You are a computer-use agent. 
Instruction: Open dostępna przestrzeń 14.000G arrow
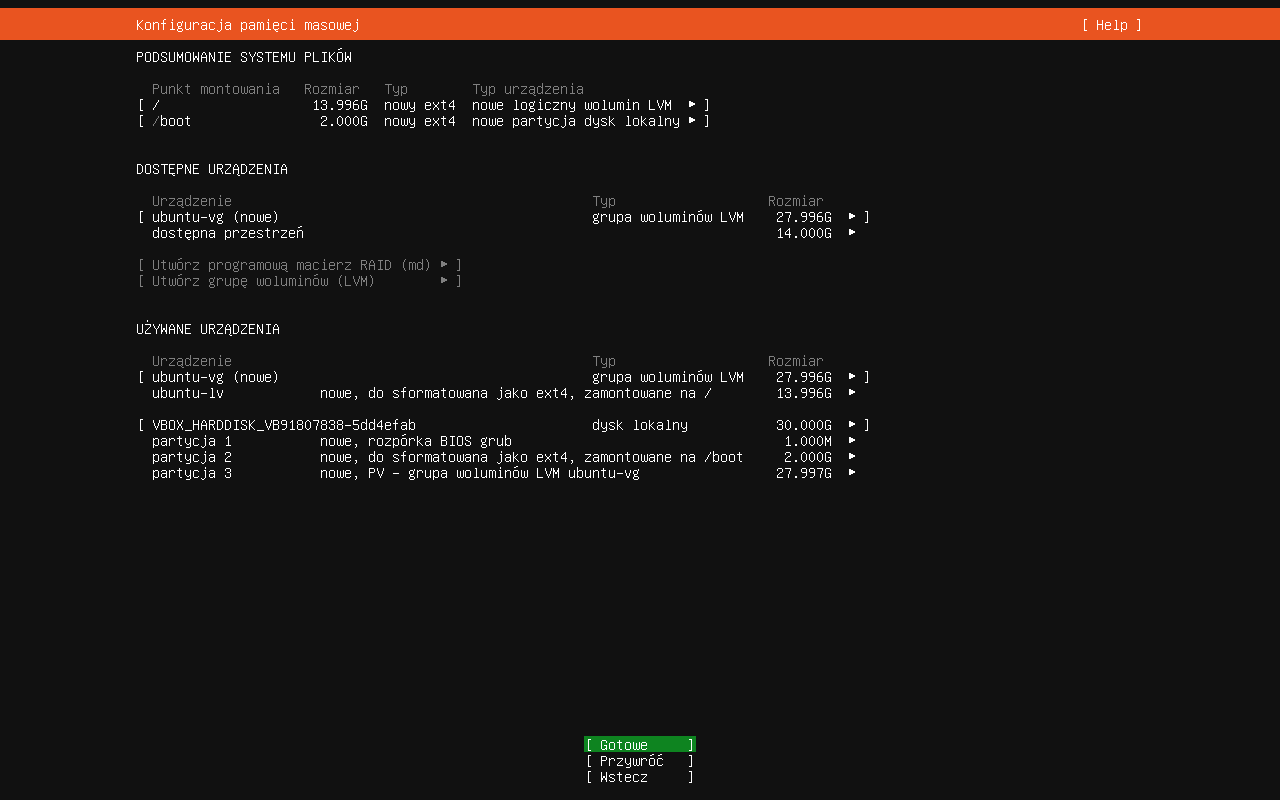(x=852, y=232)
